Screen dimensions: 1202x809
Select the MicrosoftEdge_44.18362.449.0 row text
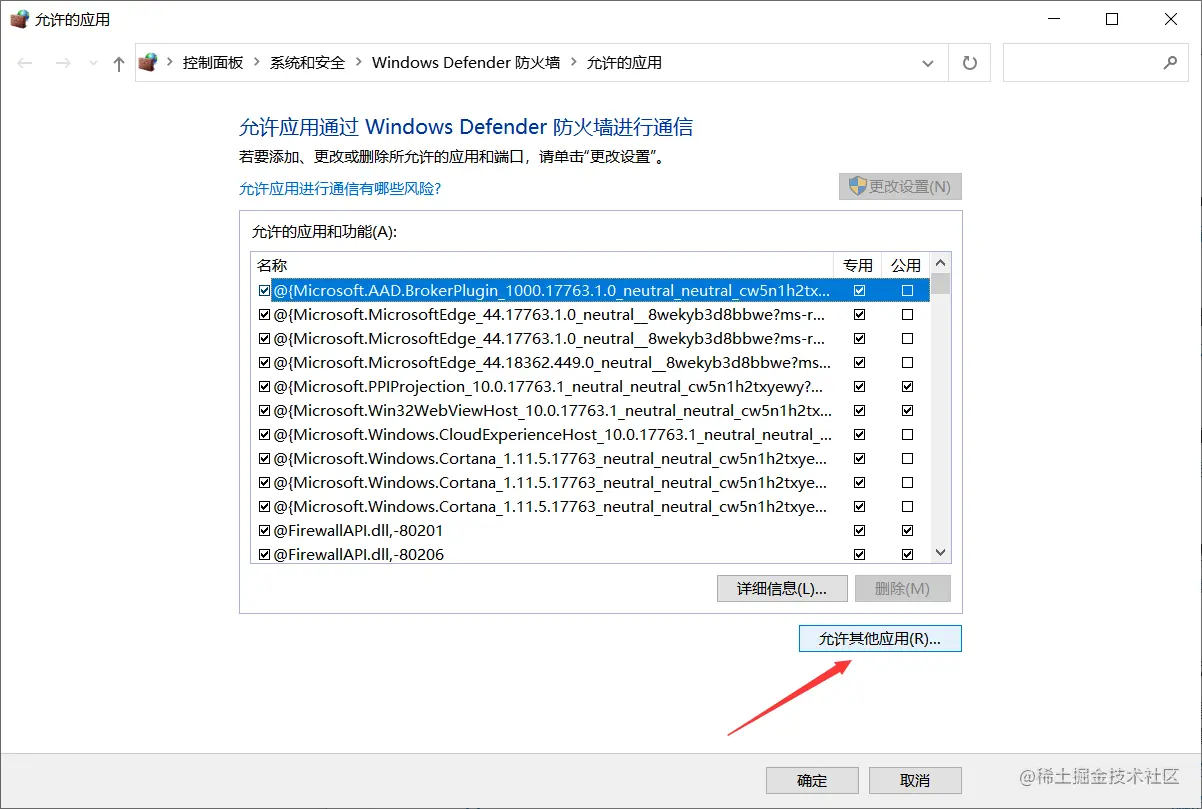point(552,362)
